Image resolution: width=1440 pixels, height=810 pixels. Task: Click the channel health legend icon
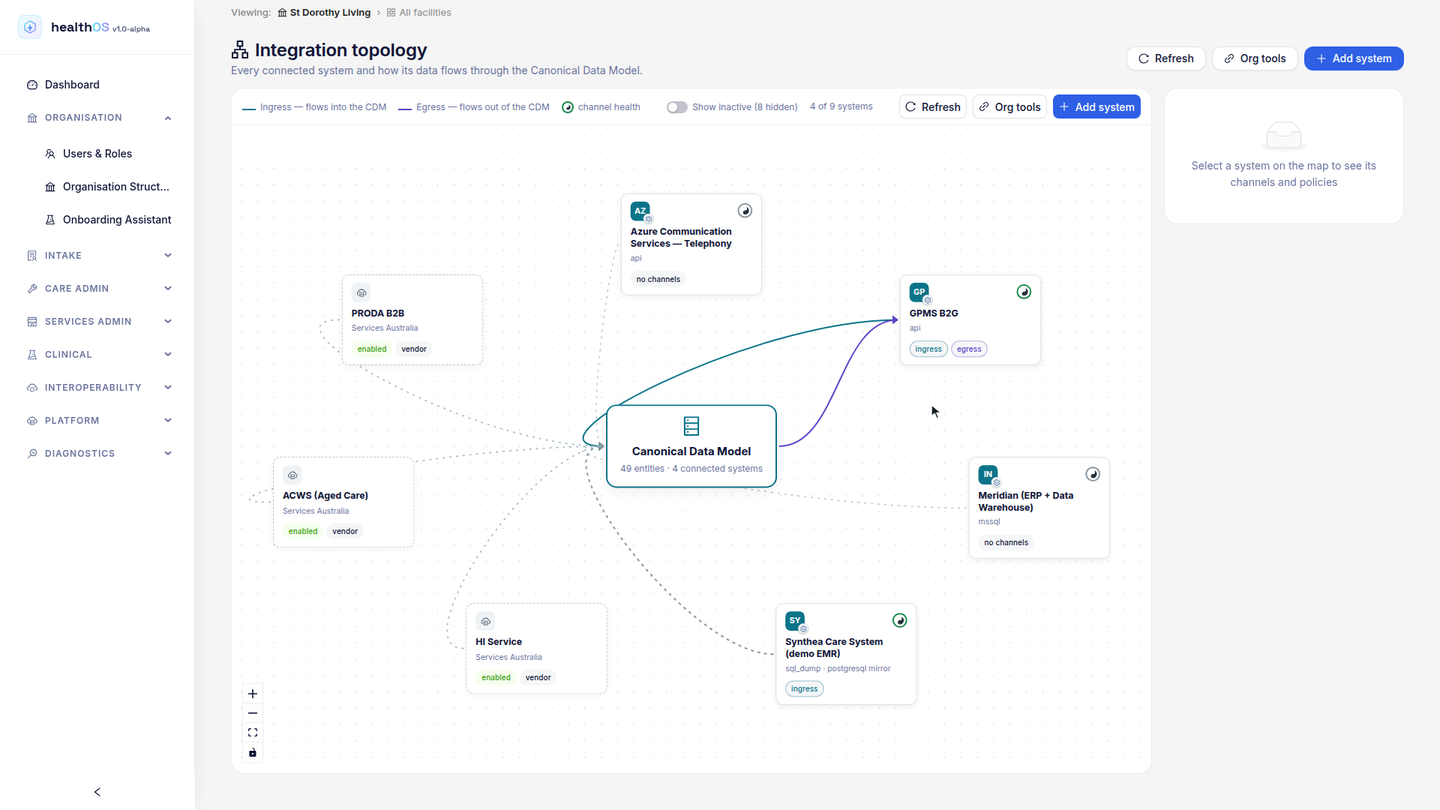[568, 107]
